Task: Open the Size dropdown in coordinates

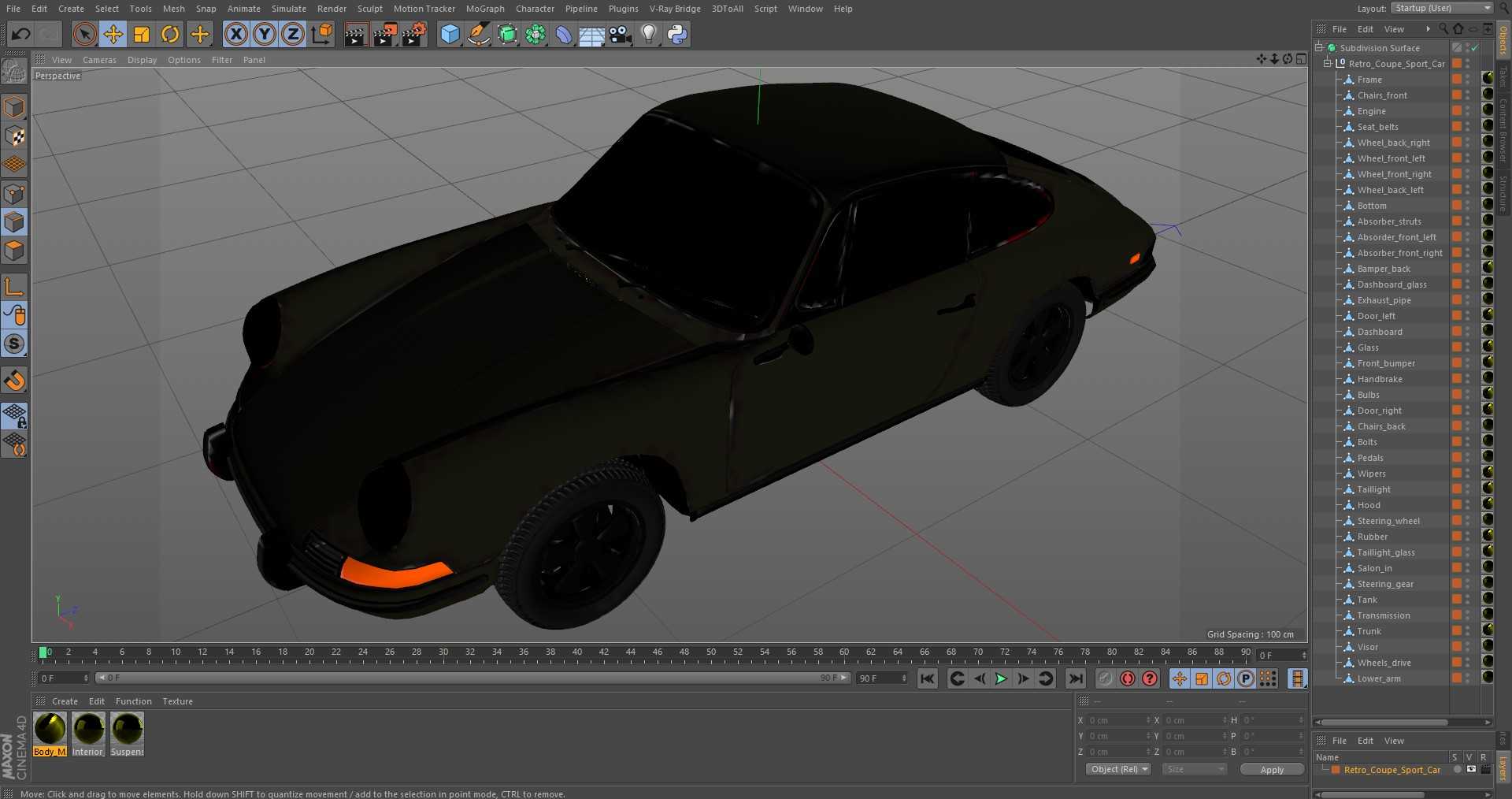Action: point(1195,769)
